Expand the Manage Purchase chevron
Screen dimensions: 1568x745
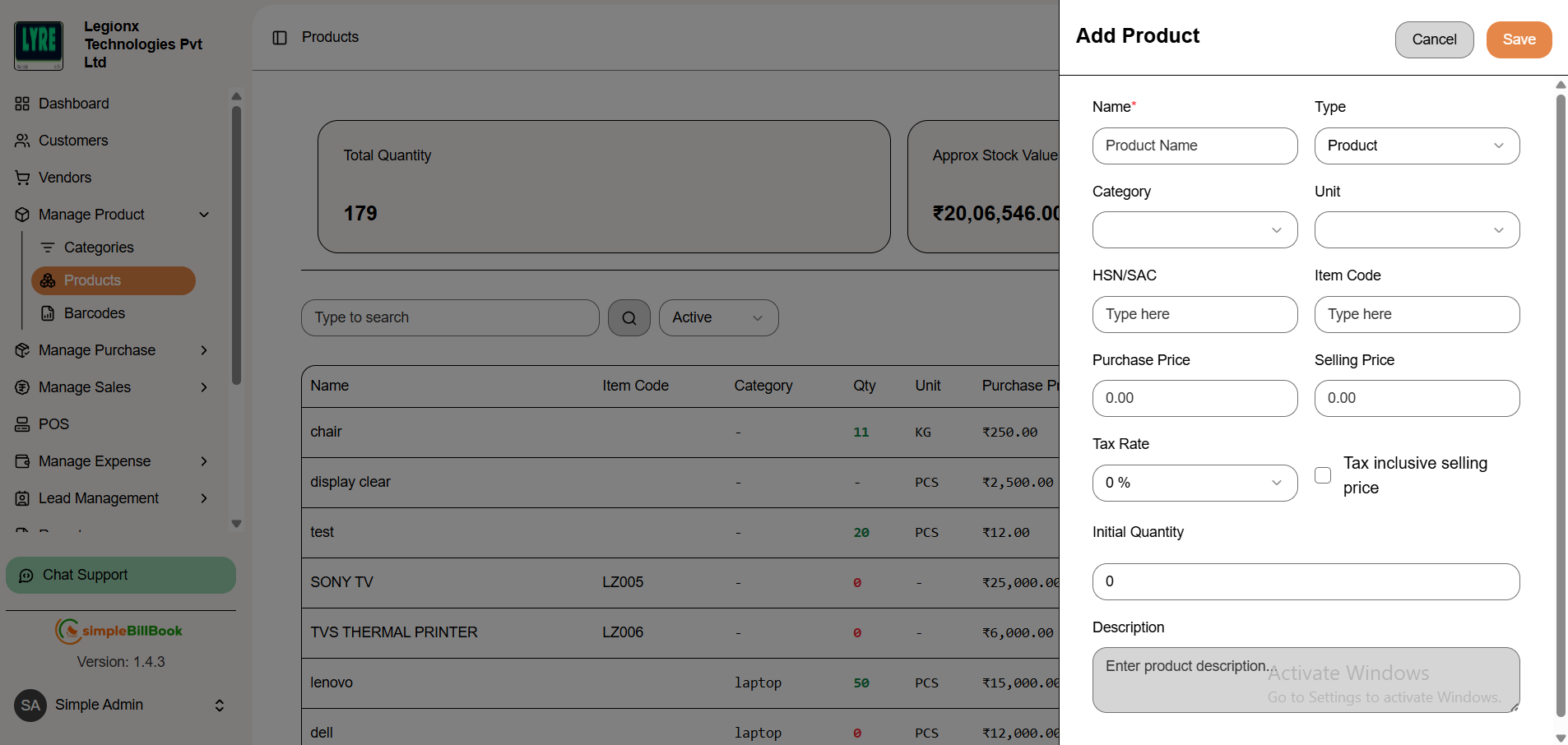pyautogui.click(x=204, y=350)
